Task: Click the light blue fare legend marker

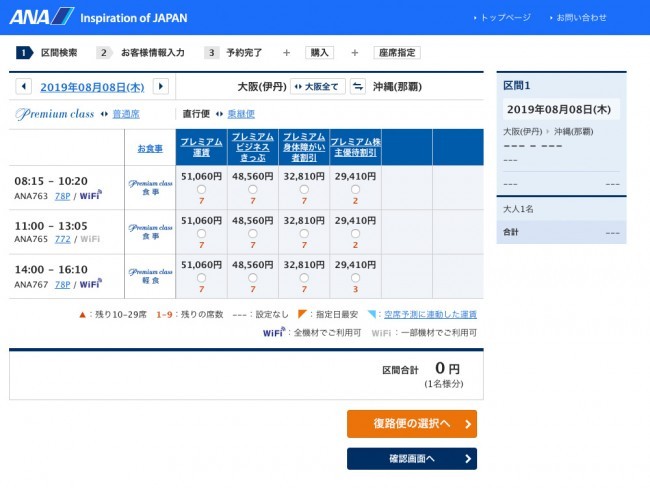Action: point(372,314)
